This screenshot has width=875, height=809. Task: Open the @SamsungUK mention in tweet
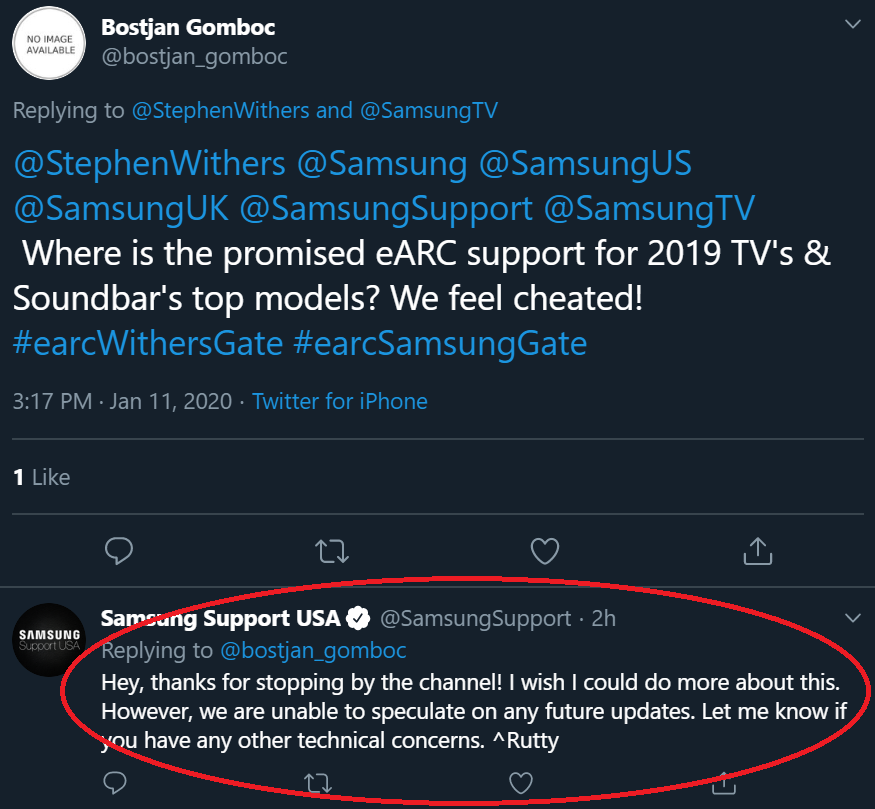121,208
